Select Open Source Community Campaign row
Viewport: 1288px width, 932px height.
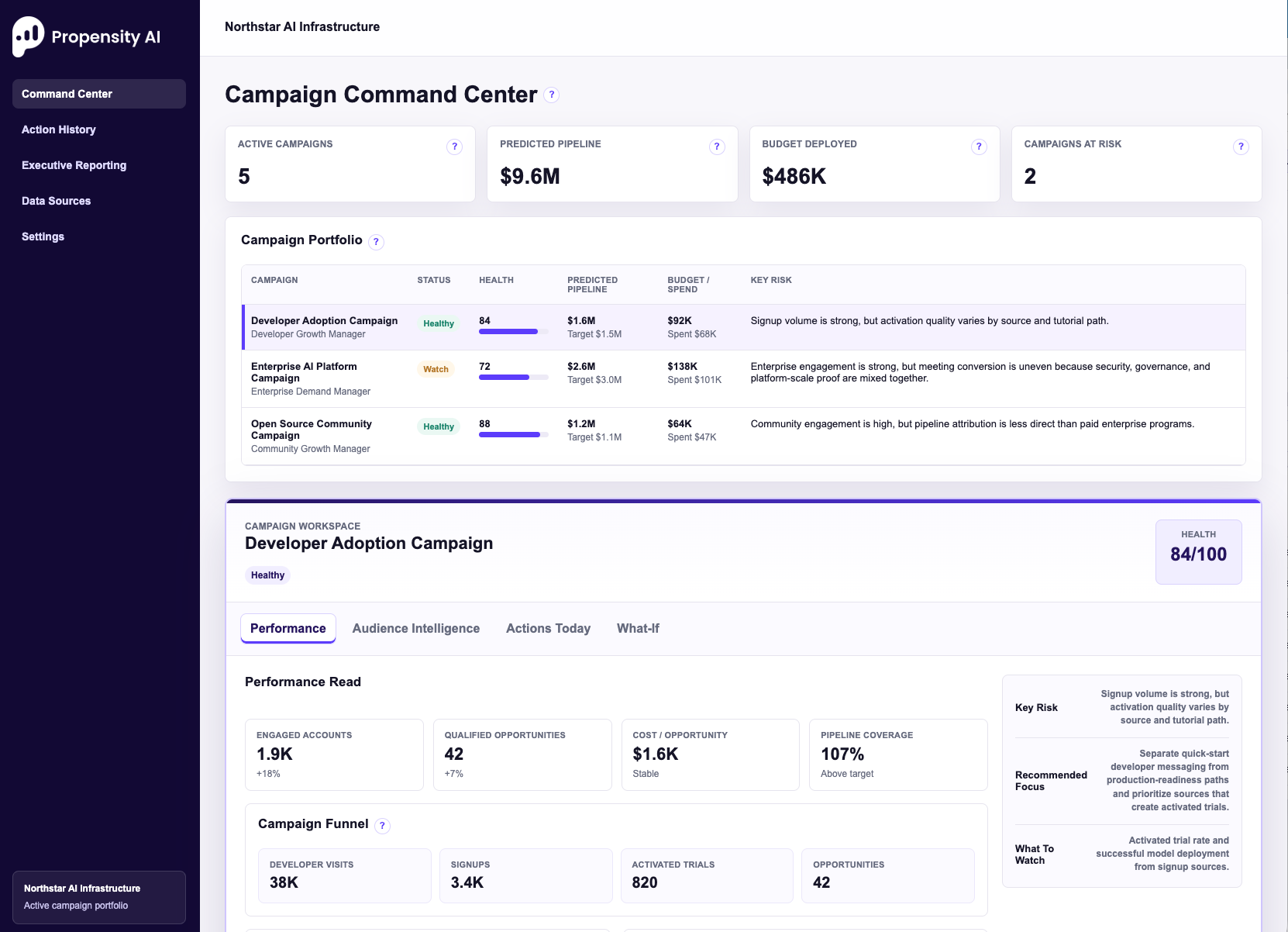(x=744, y=437)
